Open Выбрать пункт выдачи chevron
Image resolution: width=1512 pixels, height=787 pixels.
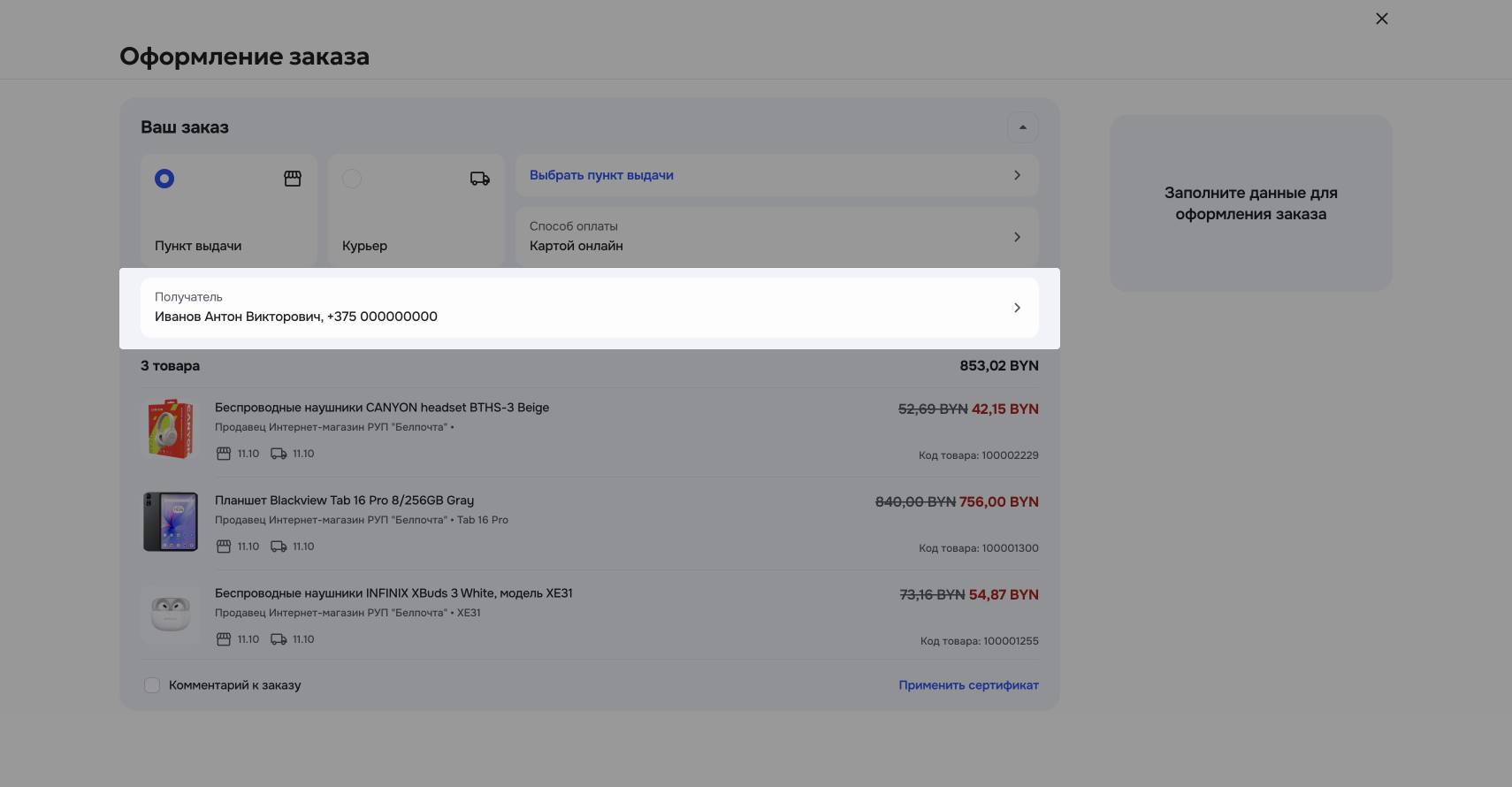click(x=1017, y=175)
